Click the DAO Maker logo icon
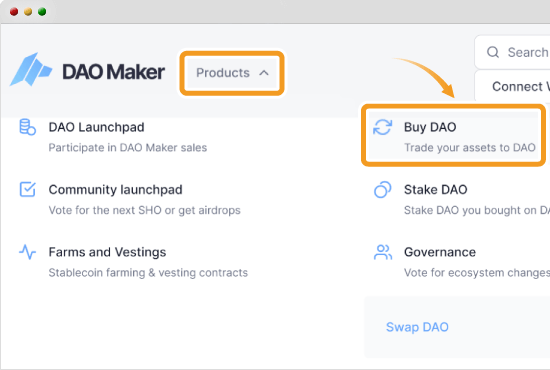This screenshot has height=370, width=550. (31, 69)
